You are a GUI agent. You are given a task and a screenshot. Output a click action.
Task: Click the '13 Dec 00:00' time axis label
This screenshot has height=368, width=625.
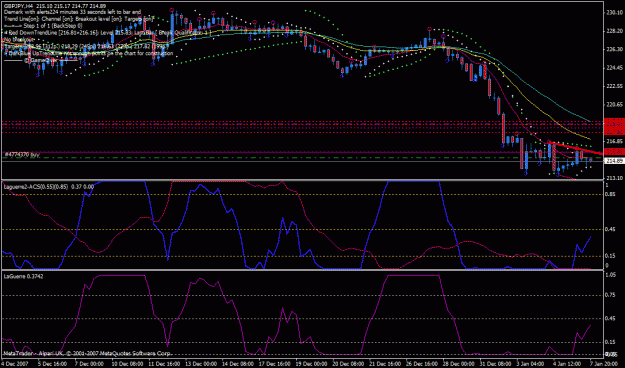click(x=200, y=364)
